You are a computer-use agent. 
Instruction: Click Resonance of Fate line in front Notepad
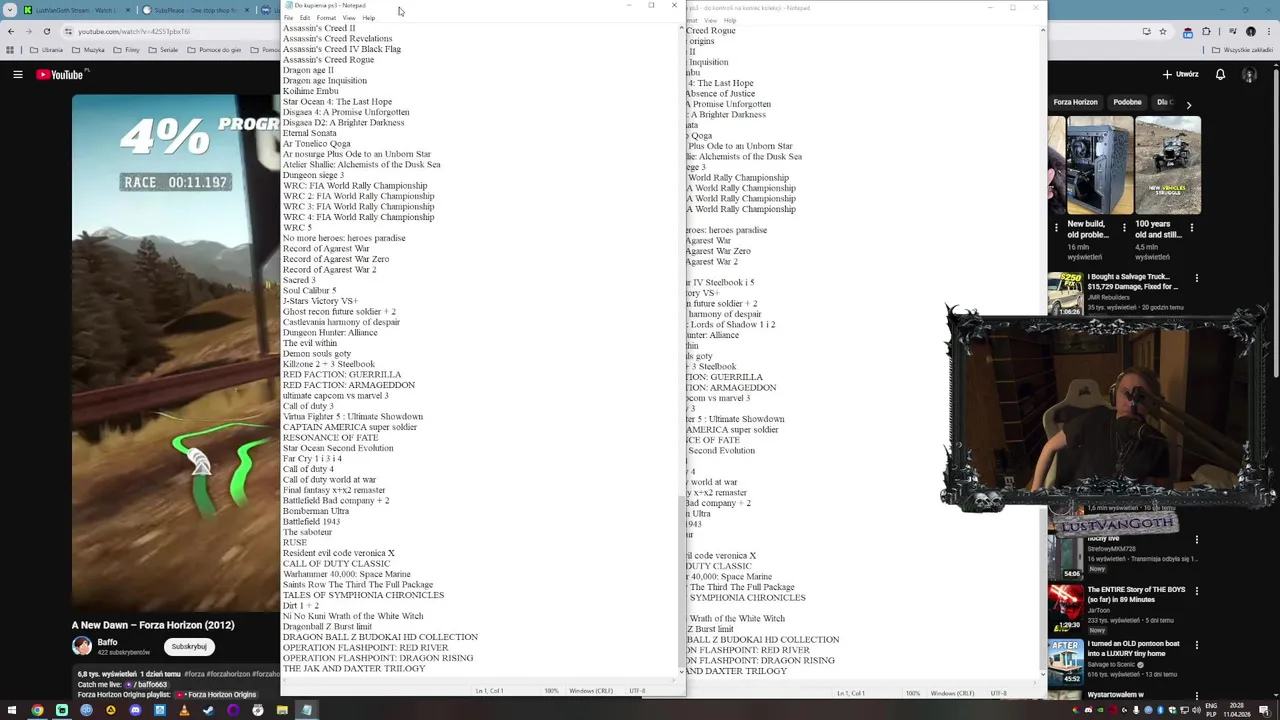(330, 437)
